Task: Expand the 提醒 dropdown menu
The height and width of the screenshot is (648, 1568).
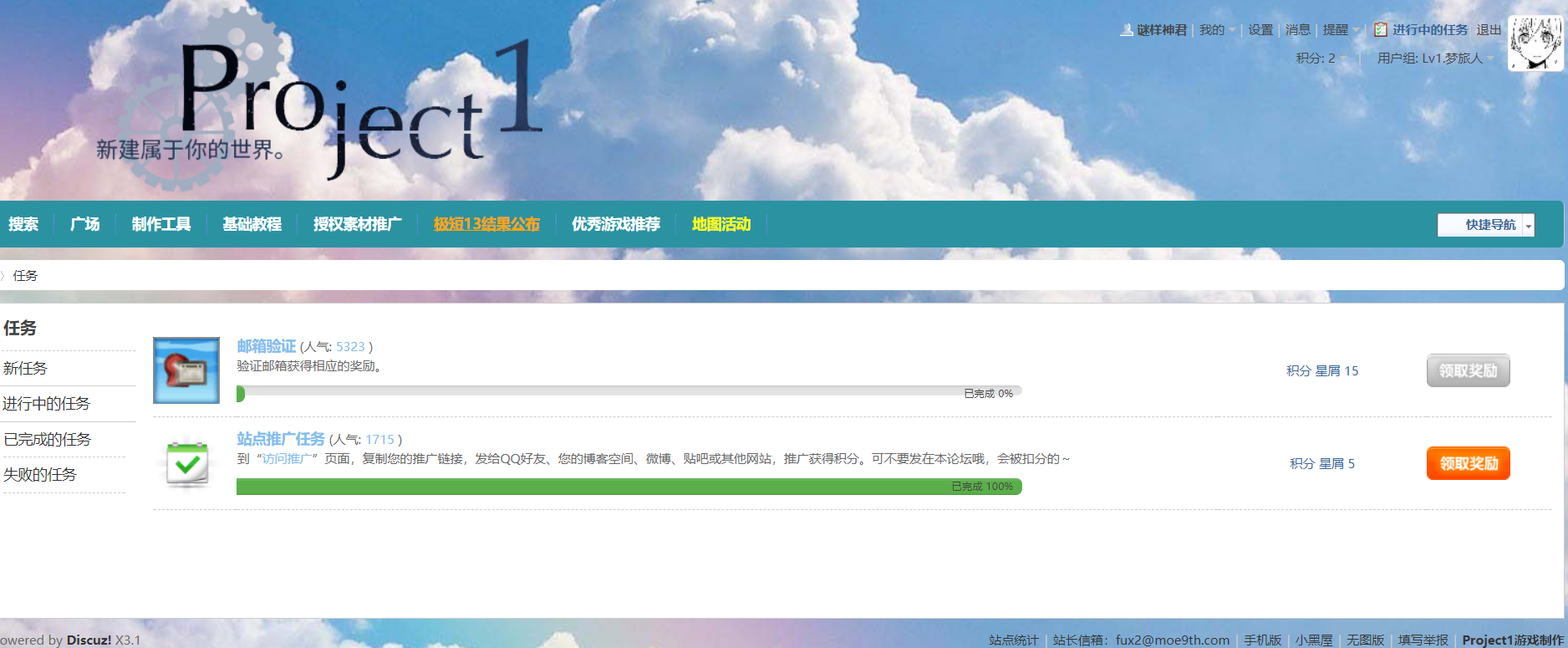Action: [1341, 30]
